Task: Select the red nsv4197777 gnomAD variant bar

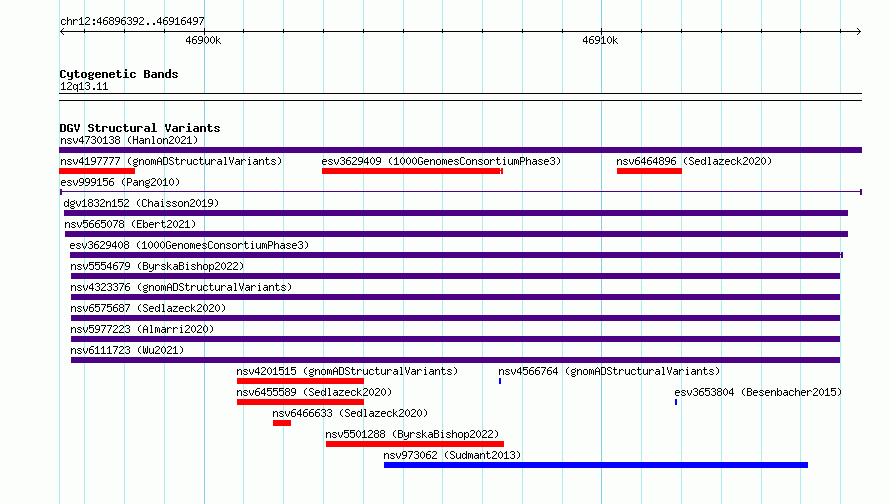Action: pyautogui.click(x=97, y=171)
